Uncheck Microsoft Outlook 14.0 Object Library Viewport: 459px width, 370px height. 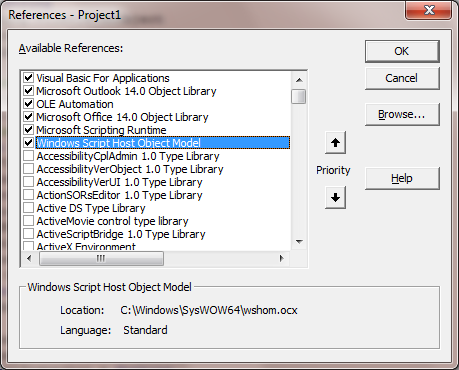click(x=29, y=91)
